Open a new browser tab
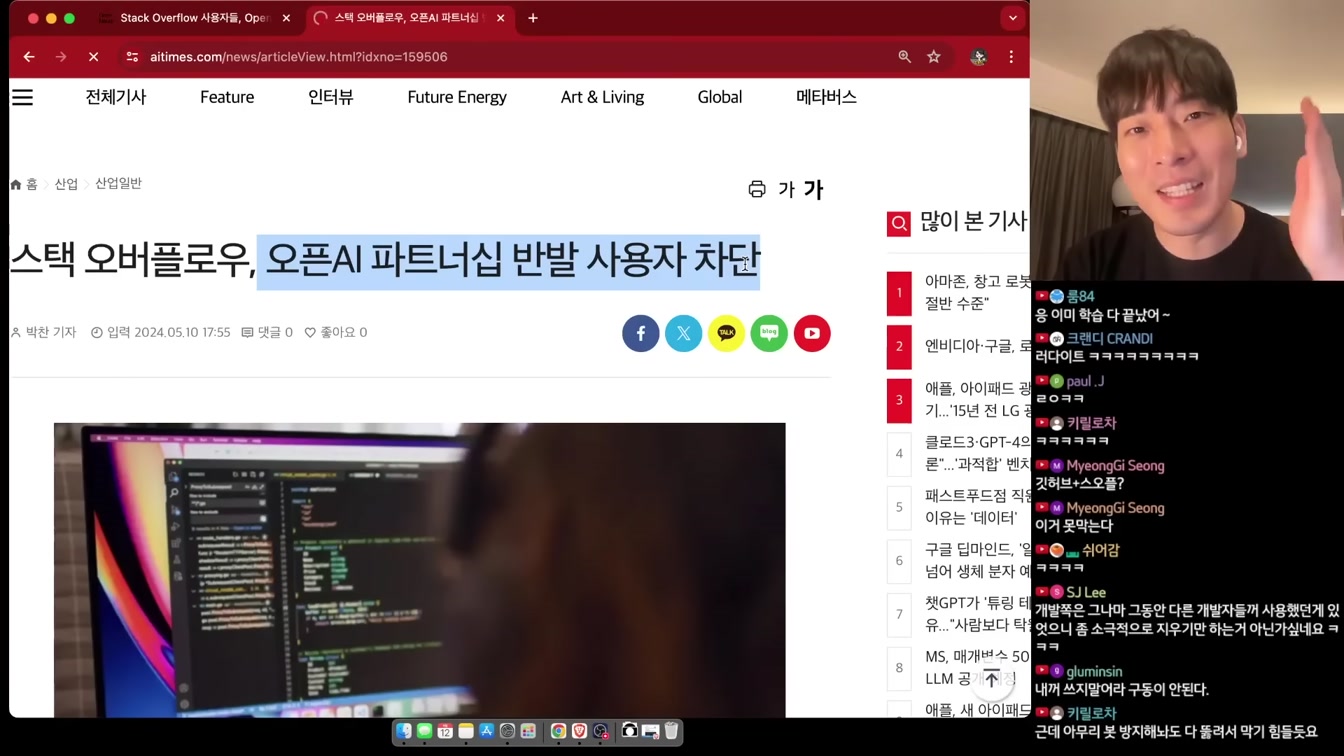 click(x=533, y=18)
